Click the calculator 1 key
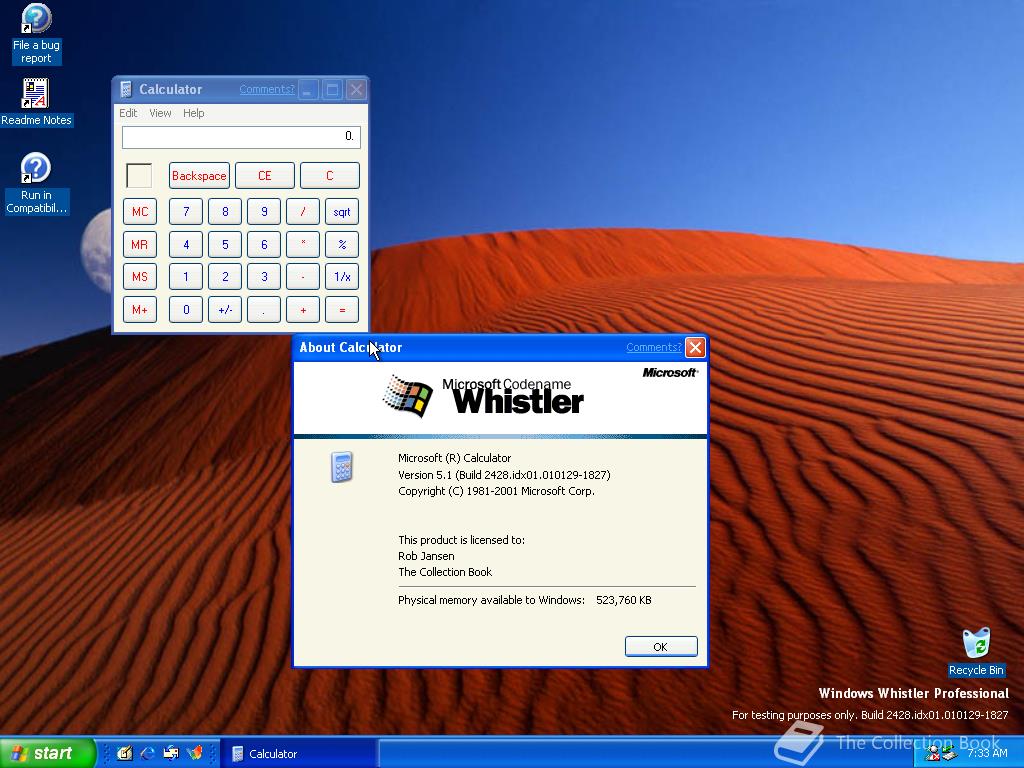1024x768 pixels. tap(185, 277)
